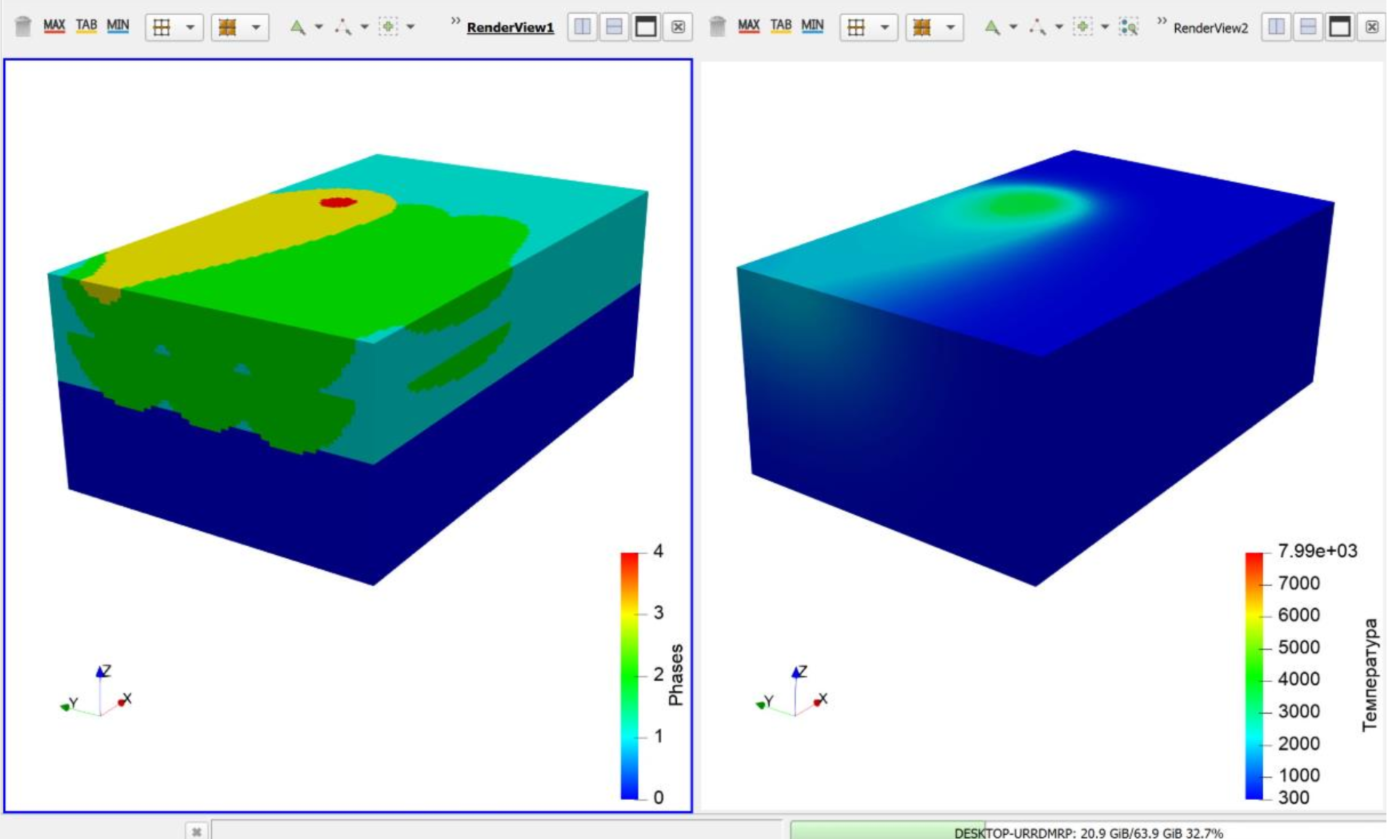Split RenderView2 vertically using stacked-panes icon

[1308, 27]
